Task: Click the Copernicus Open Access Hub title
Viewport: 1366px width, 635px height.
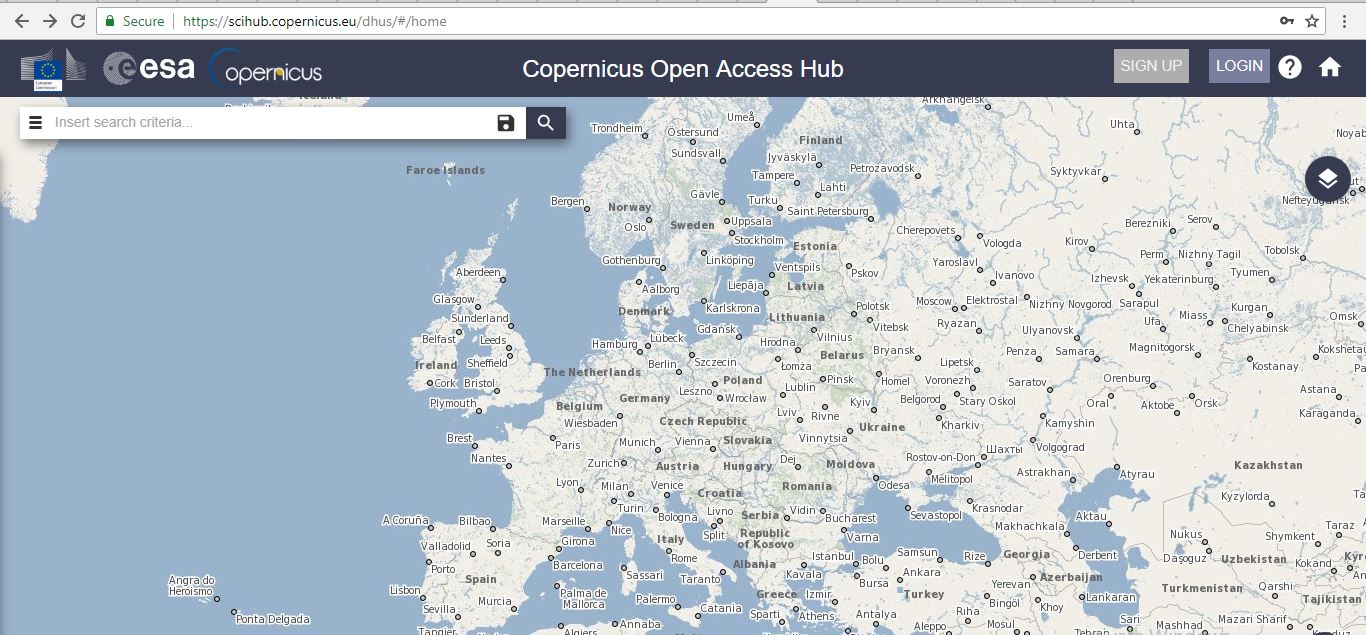Action: click(x=683, y=69)
